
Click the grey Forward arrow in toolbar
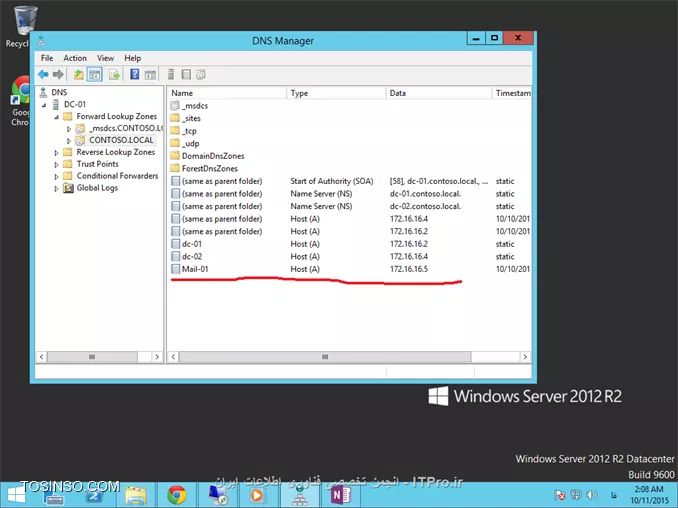58,74
